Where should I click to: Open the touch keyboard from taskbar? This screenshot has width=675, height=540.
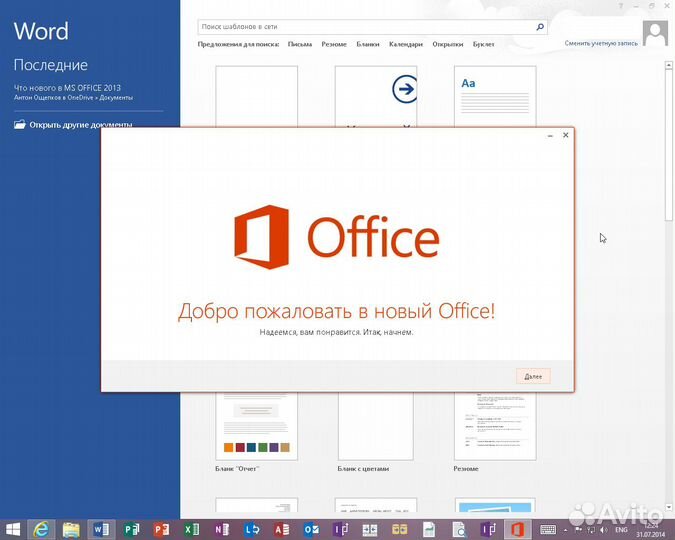(548, 530)
